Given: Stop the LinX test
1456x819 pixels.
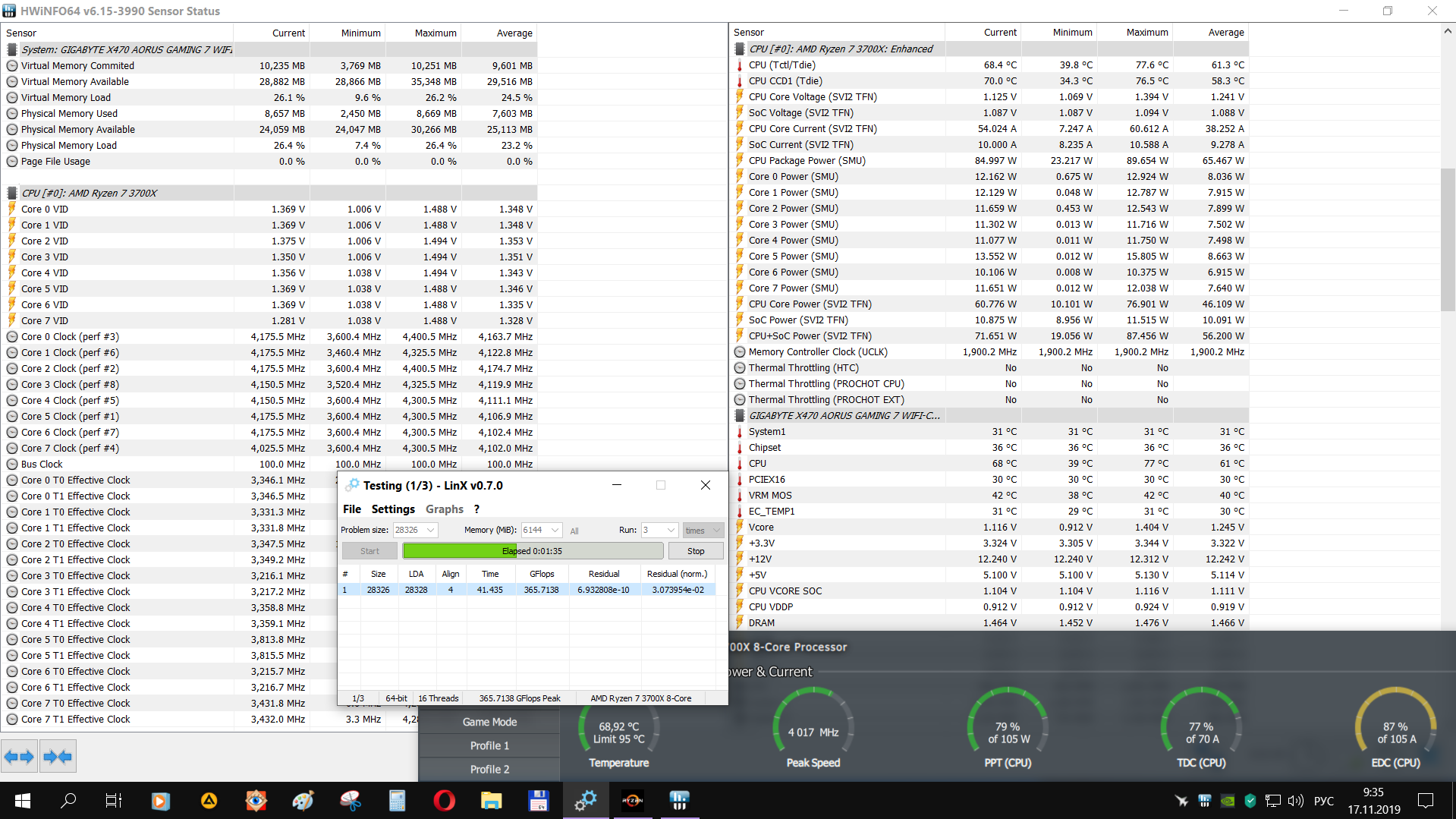Looking at the screenshot, I should [x=695, y=551].
